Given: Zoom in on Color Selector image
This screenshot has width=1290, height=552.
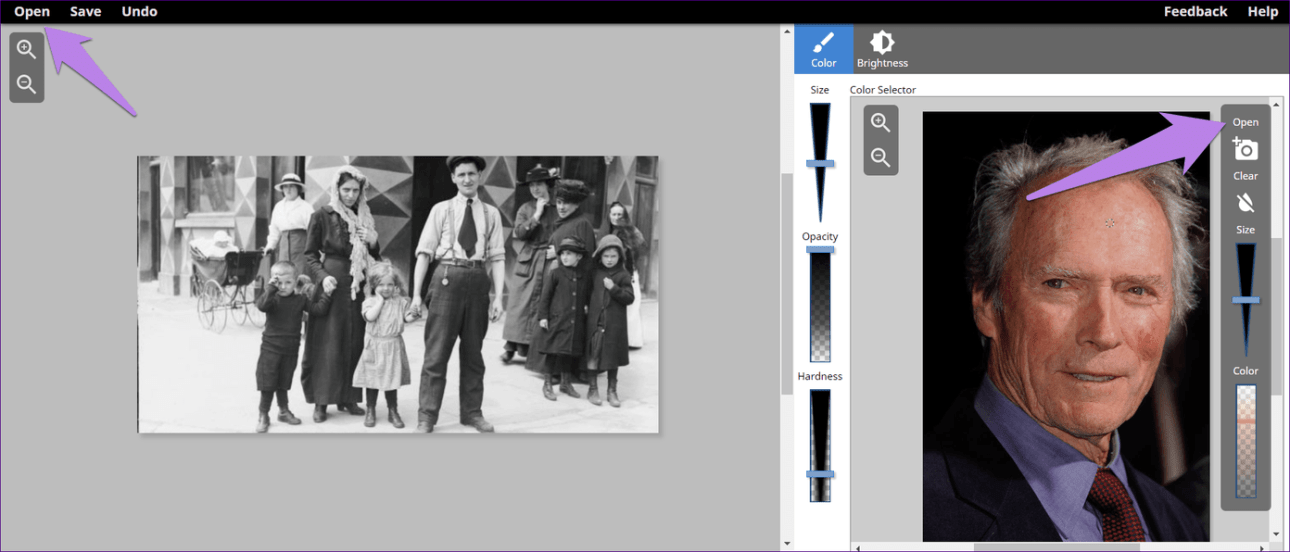Looking at the screenshot, I should (x=880, y=123).
